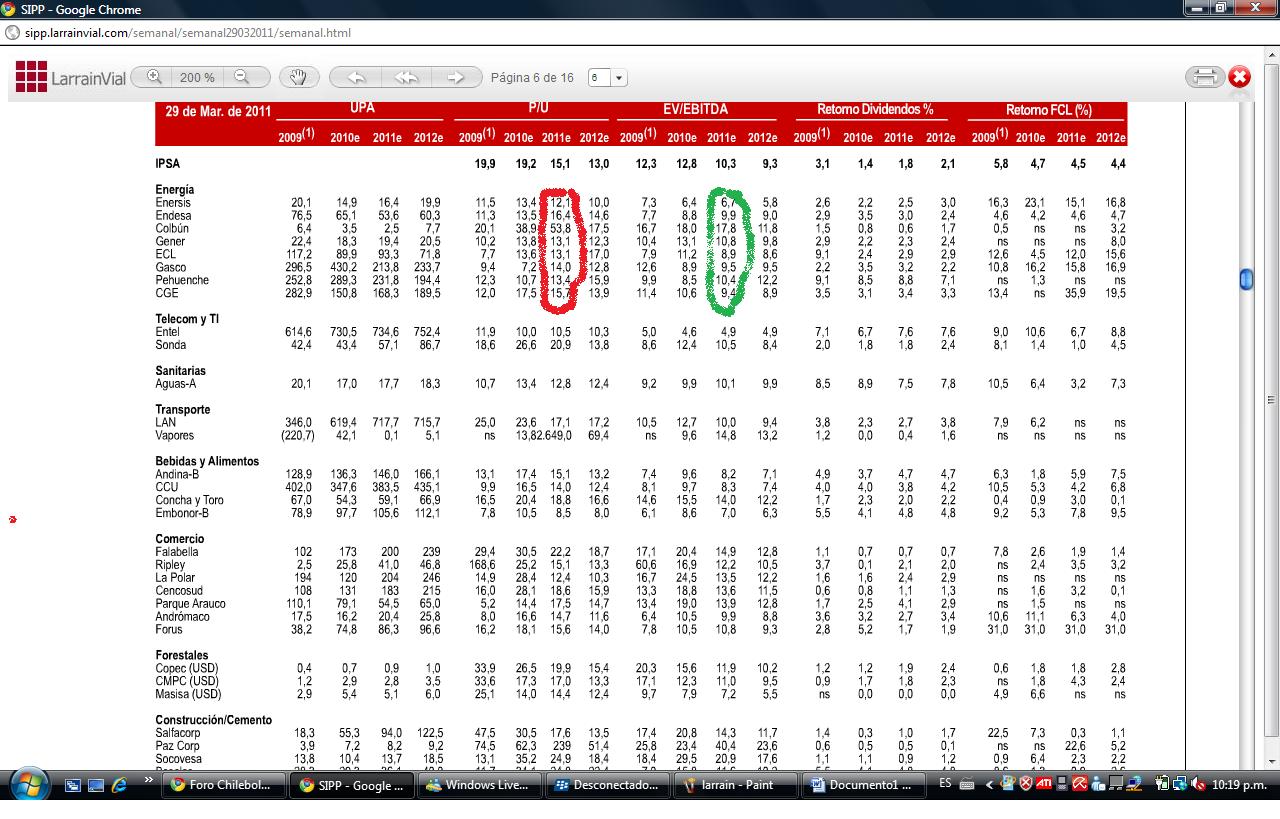Click the Cencosud row label
Screen dimensions: 1280x819
click(x=178, y=591)
